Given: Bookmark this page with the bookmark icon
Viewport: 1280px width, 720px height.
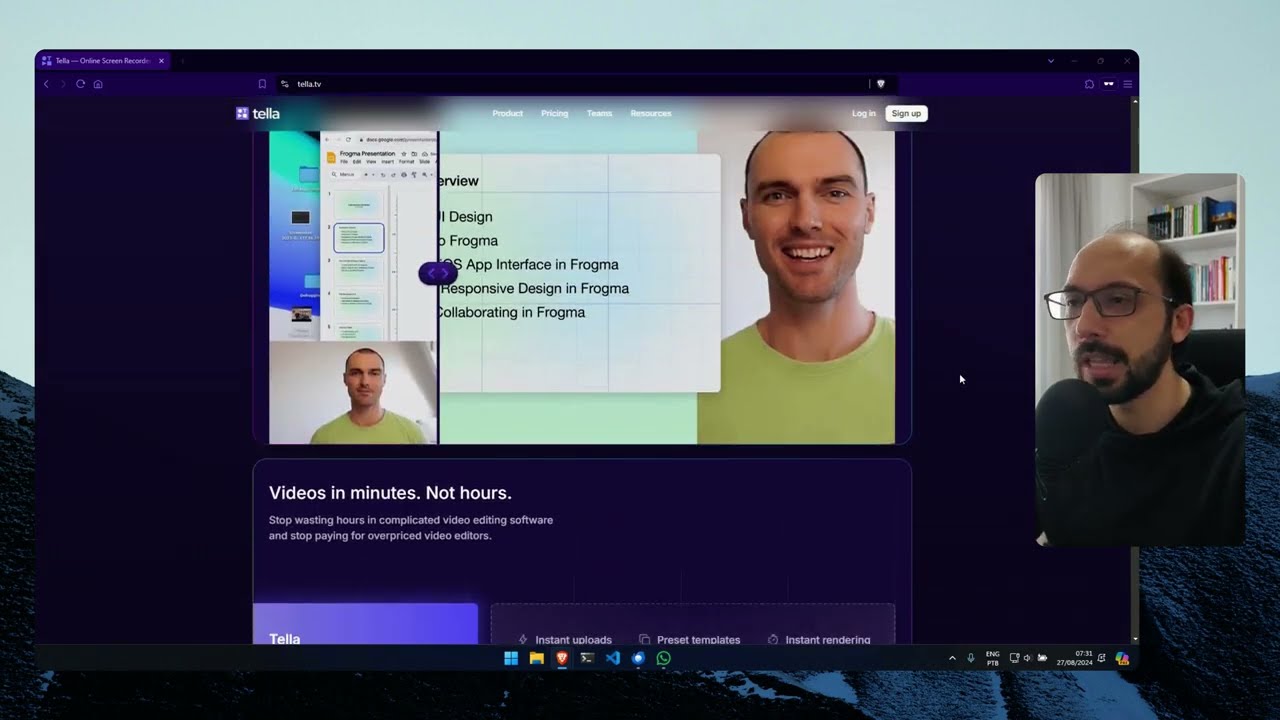Looking at the screenshot, I should pyautogui.click(x=262, y=84).
